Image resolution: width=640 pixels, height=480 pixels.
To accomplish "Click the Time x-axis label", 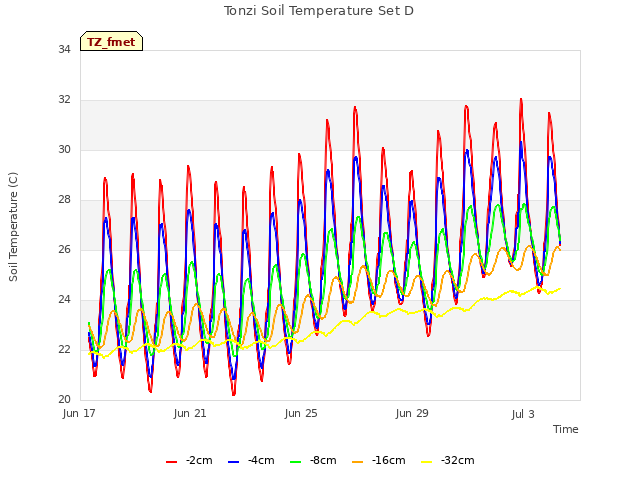I will (x=566, y=429).
